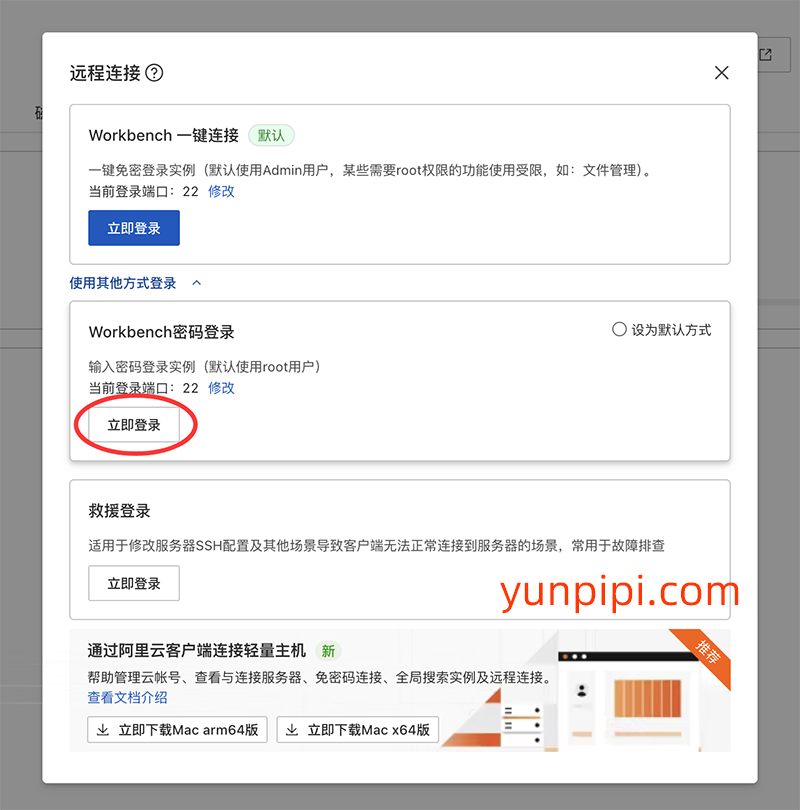Click 修改 link for password login port
This screenshot has height=810, width=800.
220,388
